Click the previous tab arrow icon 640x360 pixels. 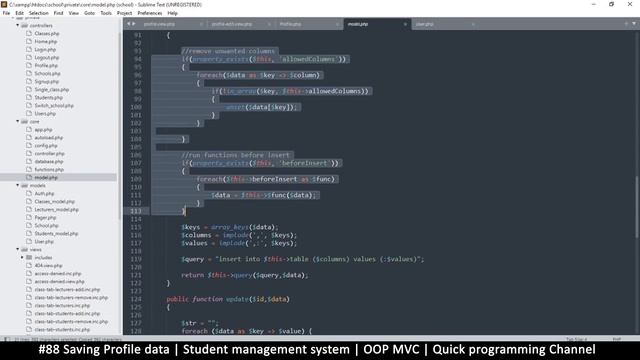[129, 24]
